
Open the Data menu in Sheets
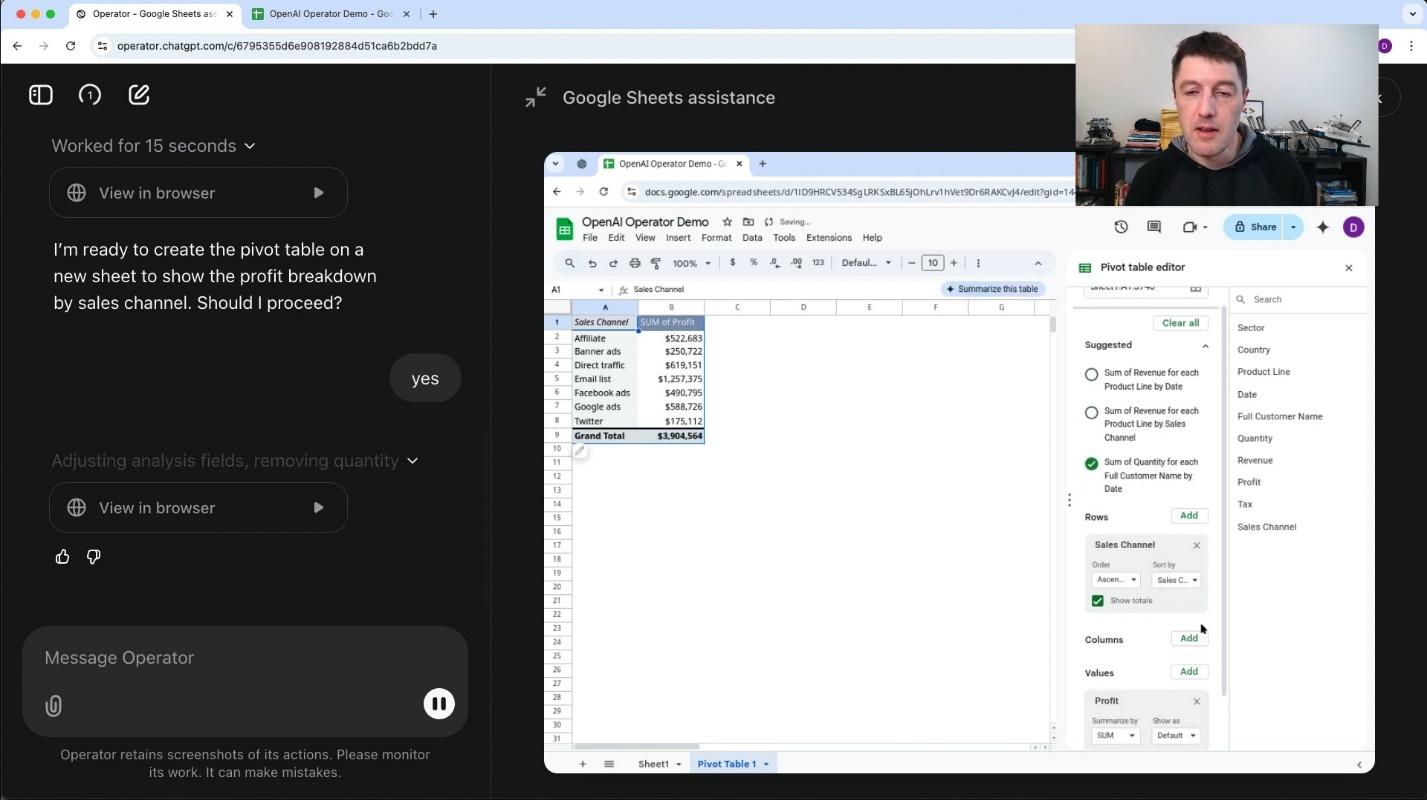752,238
